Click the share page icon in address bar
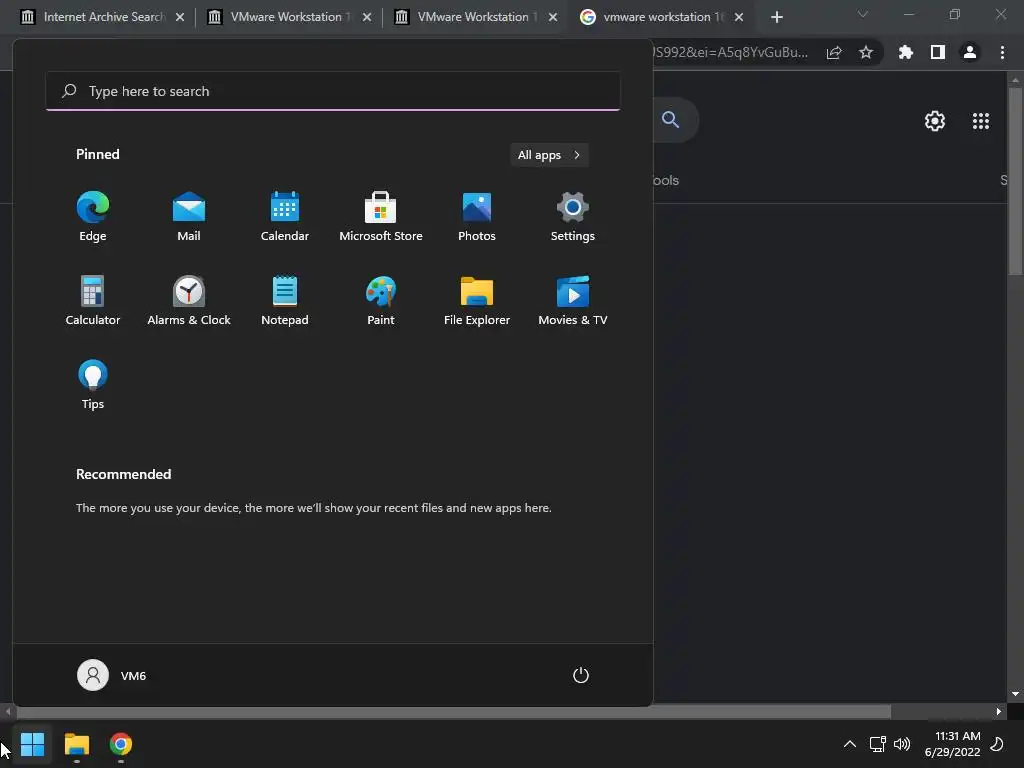This screenshot has height=768, width=1024. coord(834,52)
